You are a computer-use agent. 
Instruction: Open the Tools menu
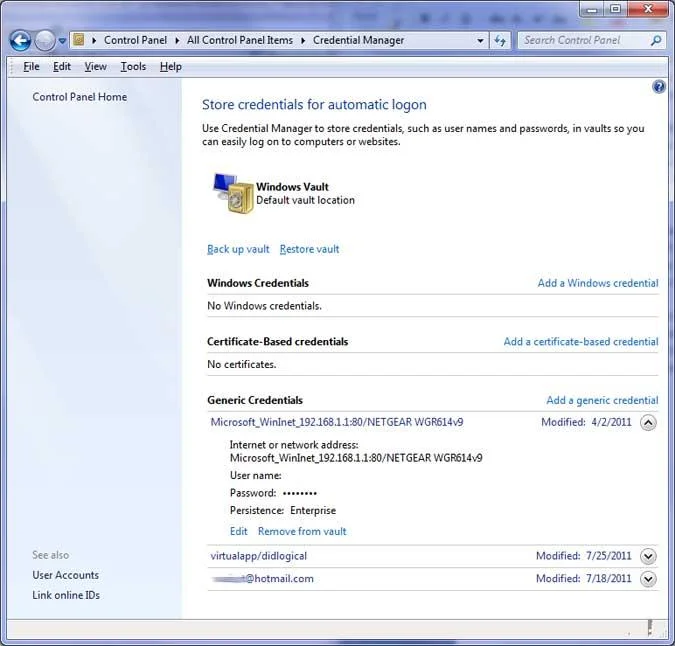[133, 67]
